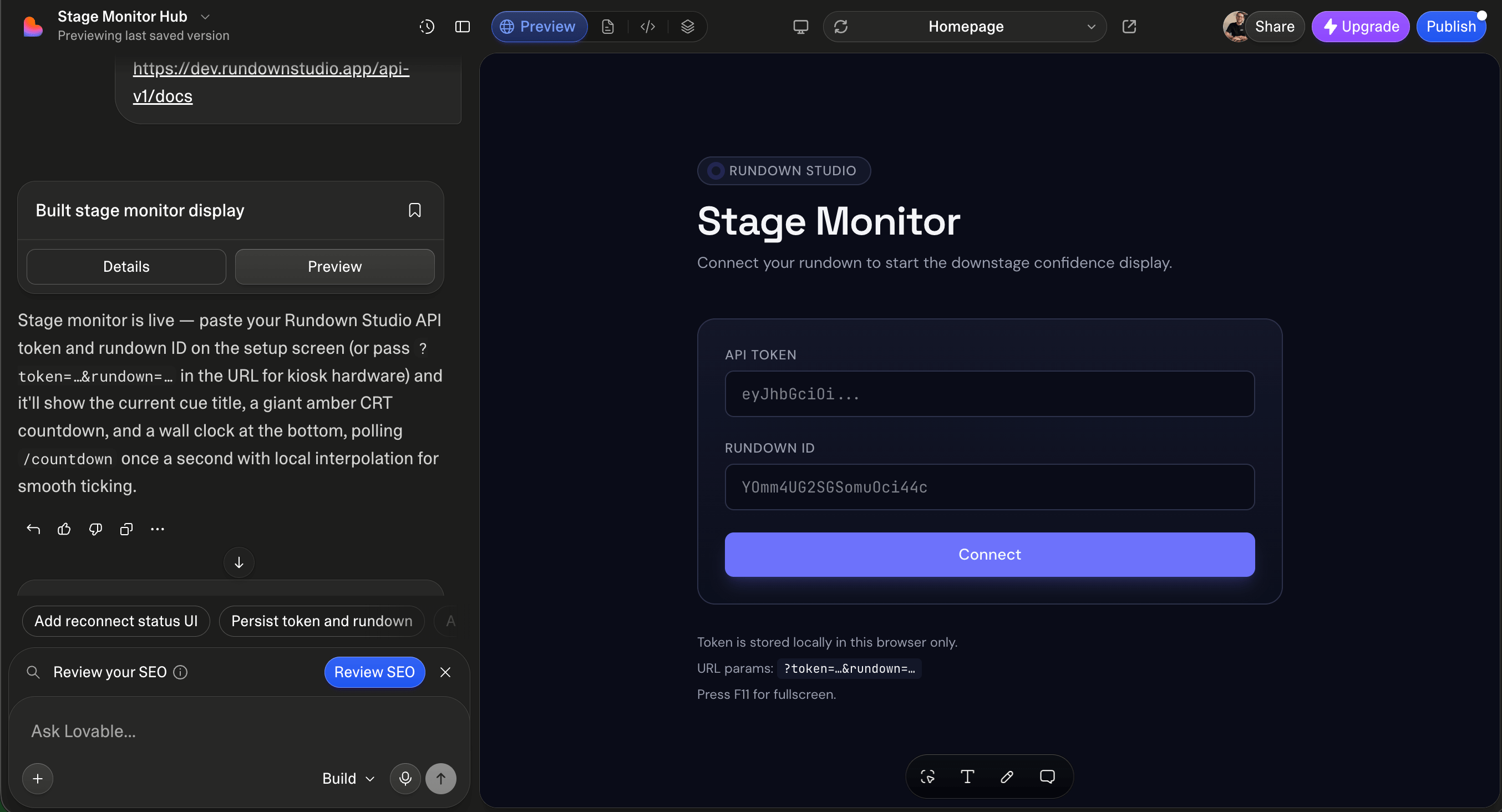Click the plus attach button
The width and height of the screenshot is (1502, 812).
[38, 778]
